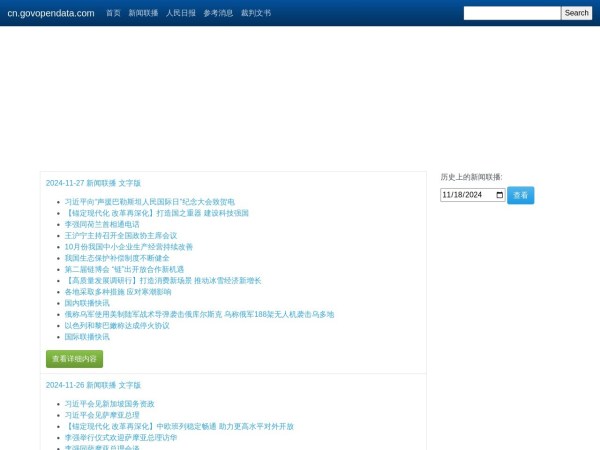
Task: Navigate to 裁判文书 in the top bar
Action: 256,13
